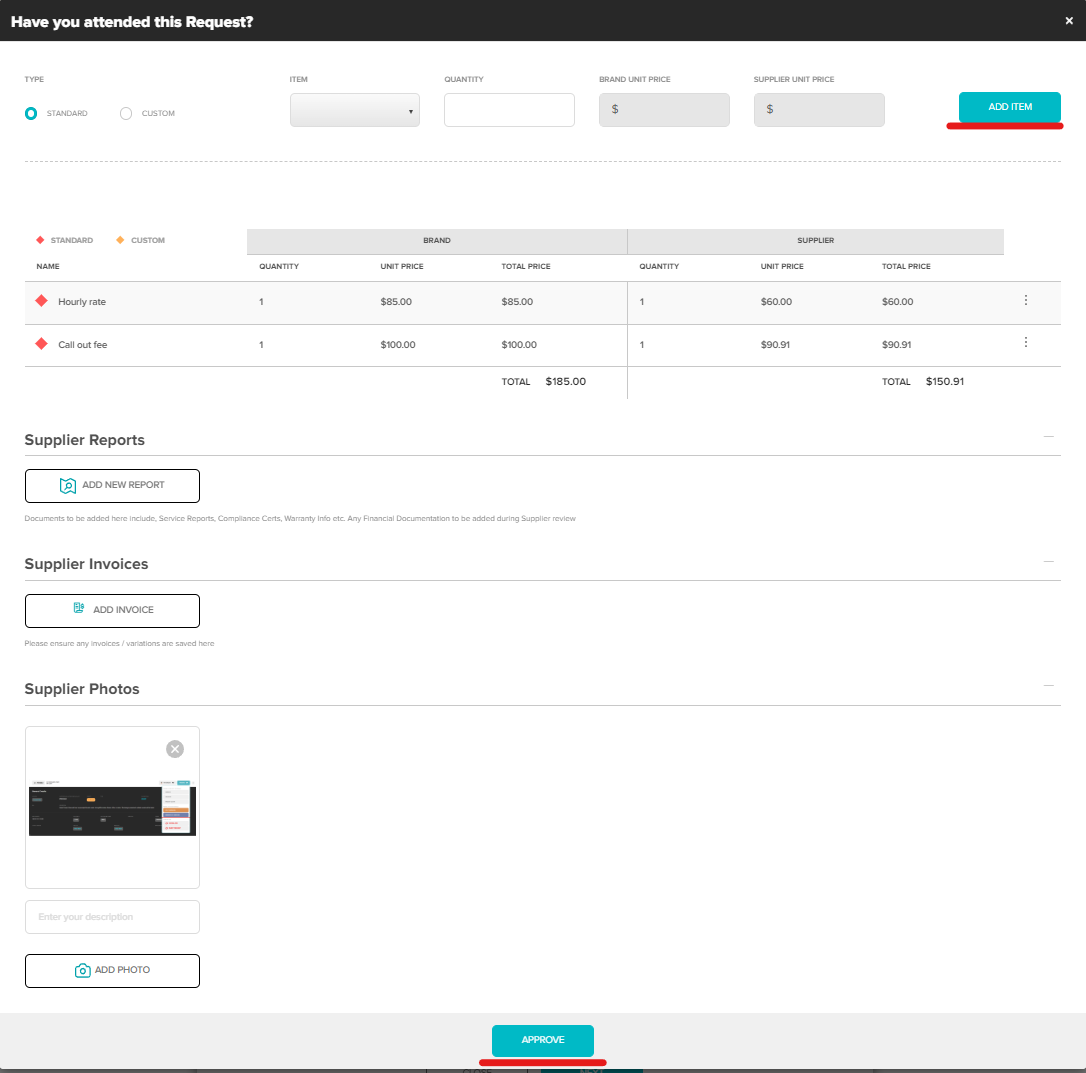The width and height of the screenshot is (1086, 1073).
Task: Collapse the Supplier Photos section
Action: point(1048,685)
